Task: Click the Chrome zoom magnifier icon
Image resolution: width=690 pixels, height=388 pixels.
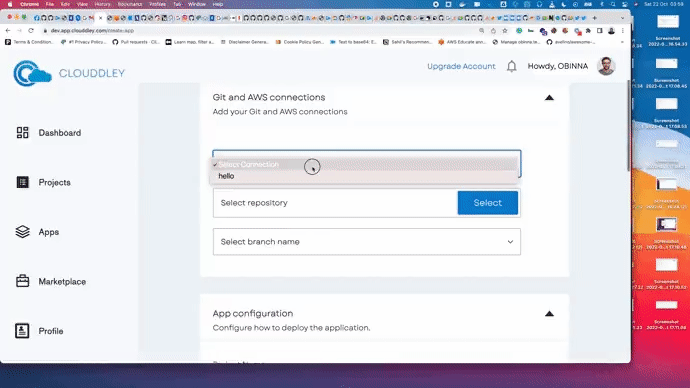Action: (481, 31)
